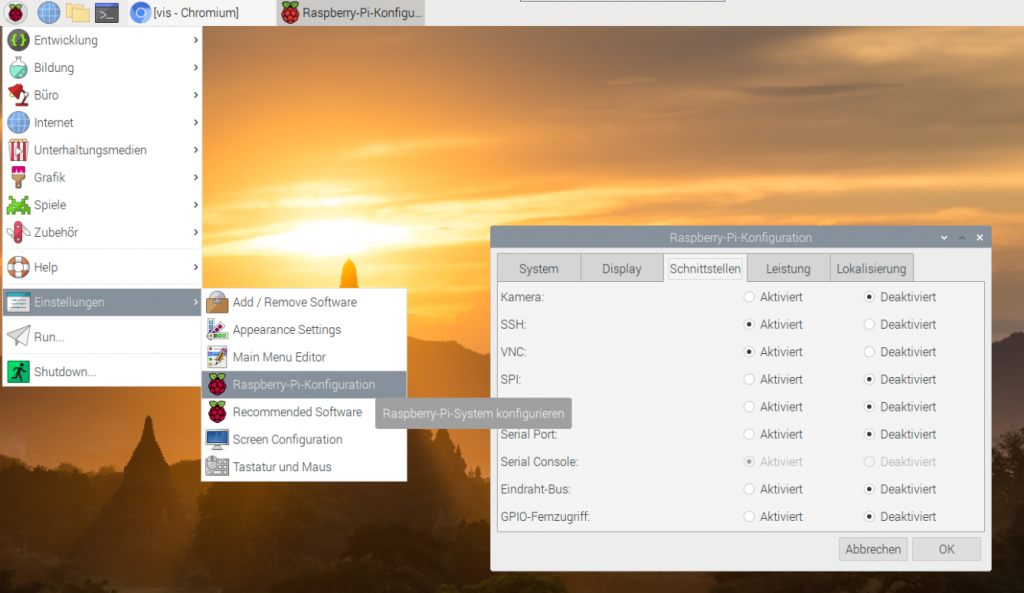Enable SPI with its Aktiviert radio button
This screenshot has width=1024, height=593.
(747, 379)
